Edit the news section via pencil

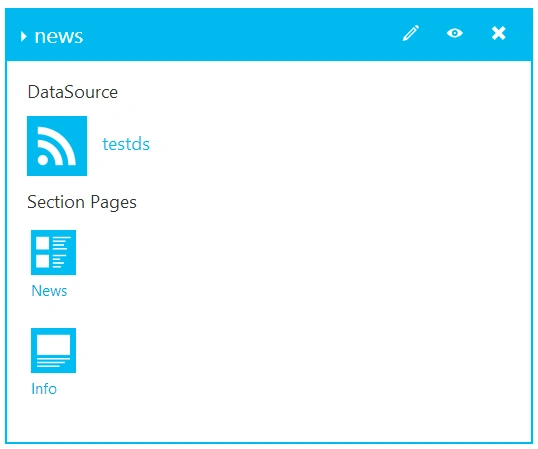(x=411, y=33)
